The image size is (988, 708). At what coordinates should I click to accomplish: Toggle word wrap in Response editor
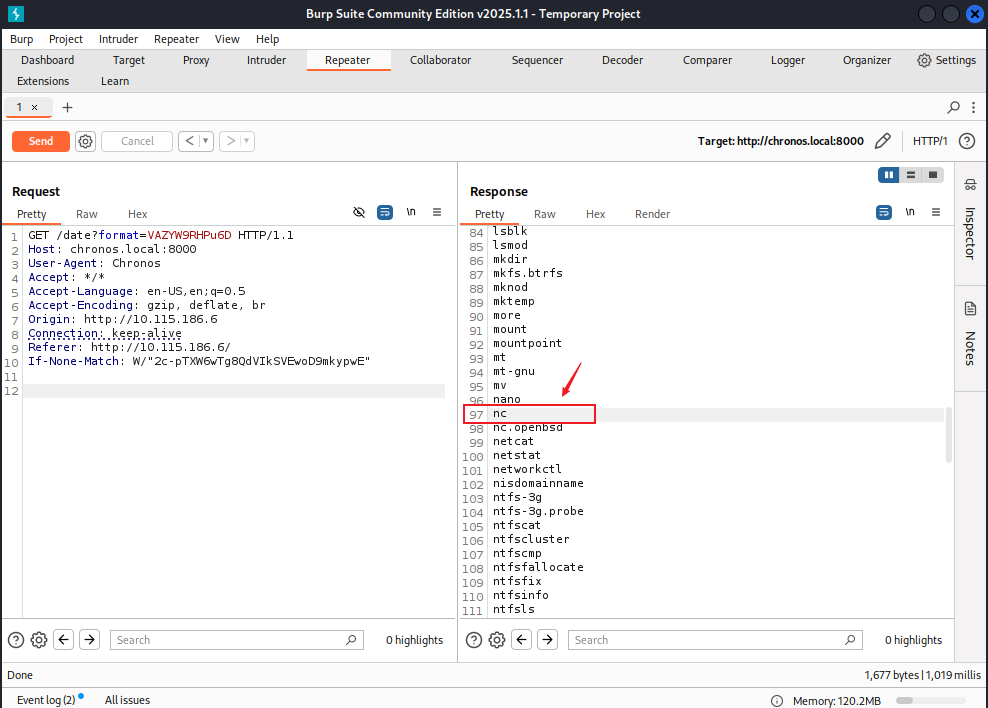click(x=884, y=212)
